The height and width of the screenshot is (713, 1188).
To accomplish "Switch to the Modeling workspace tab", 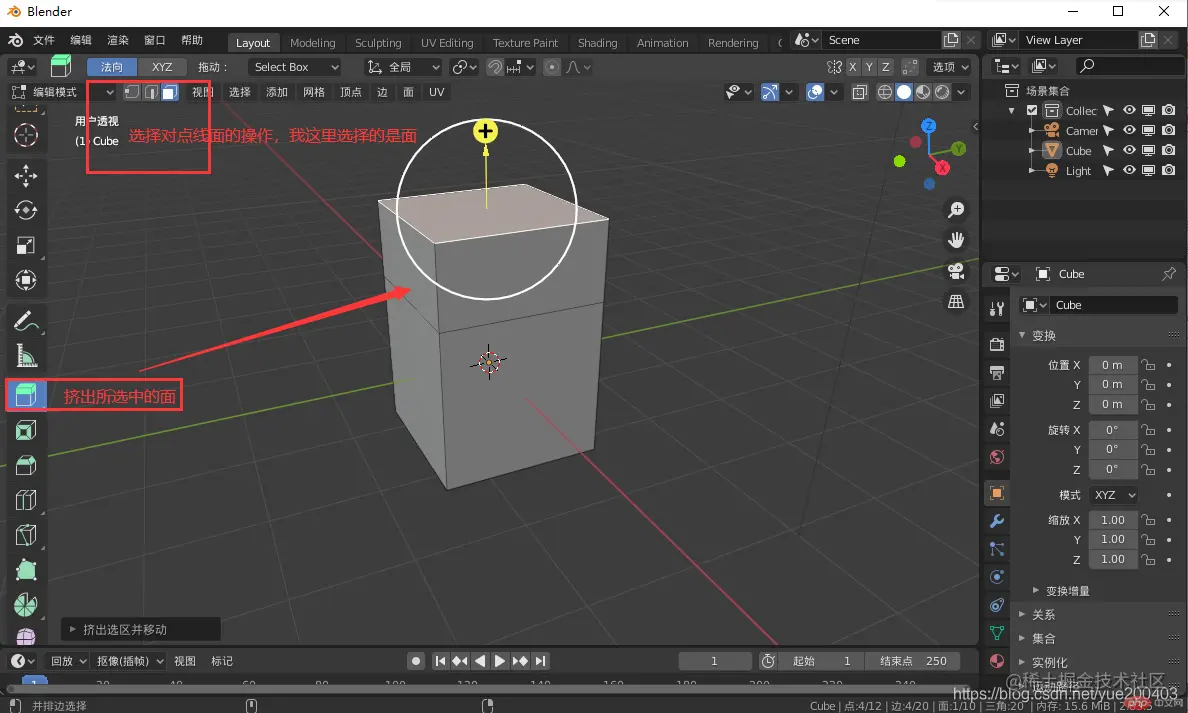I will click(x=312, y=42).
